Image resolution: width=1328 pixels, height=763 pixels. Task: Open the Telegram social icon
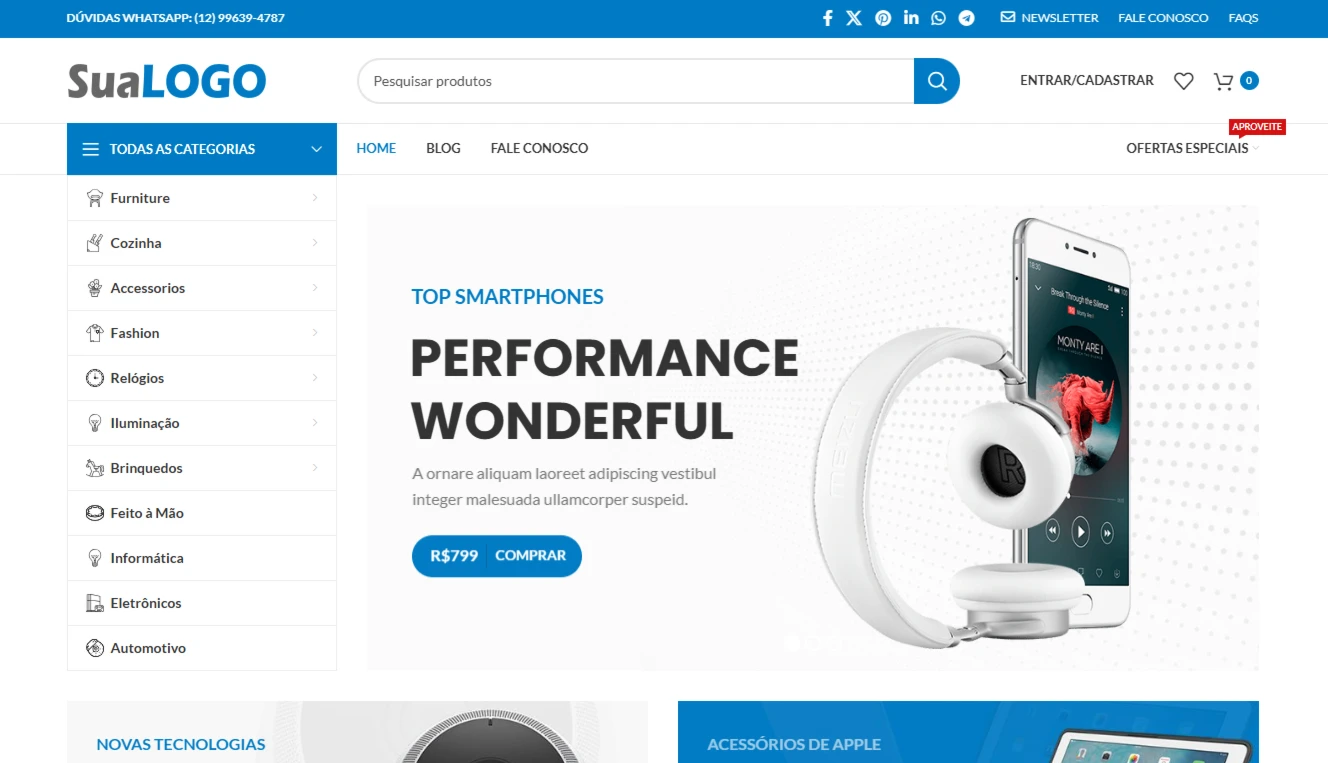(x=966, y=18)
